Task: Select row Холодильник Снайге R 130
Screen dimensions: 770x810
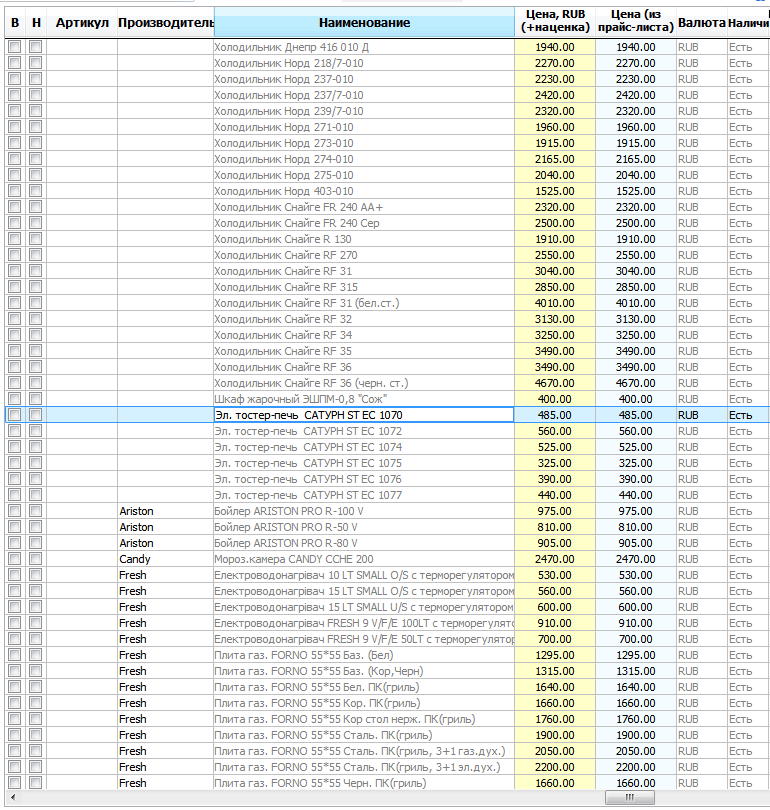Action: coord(387,239)
